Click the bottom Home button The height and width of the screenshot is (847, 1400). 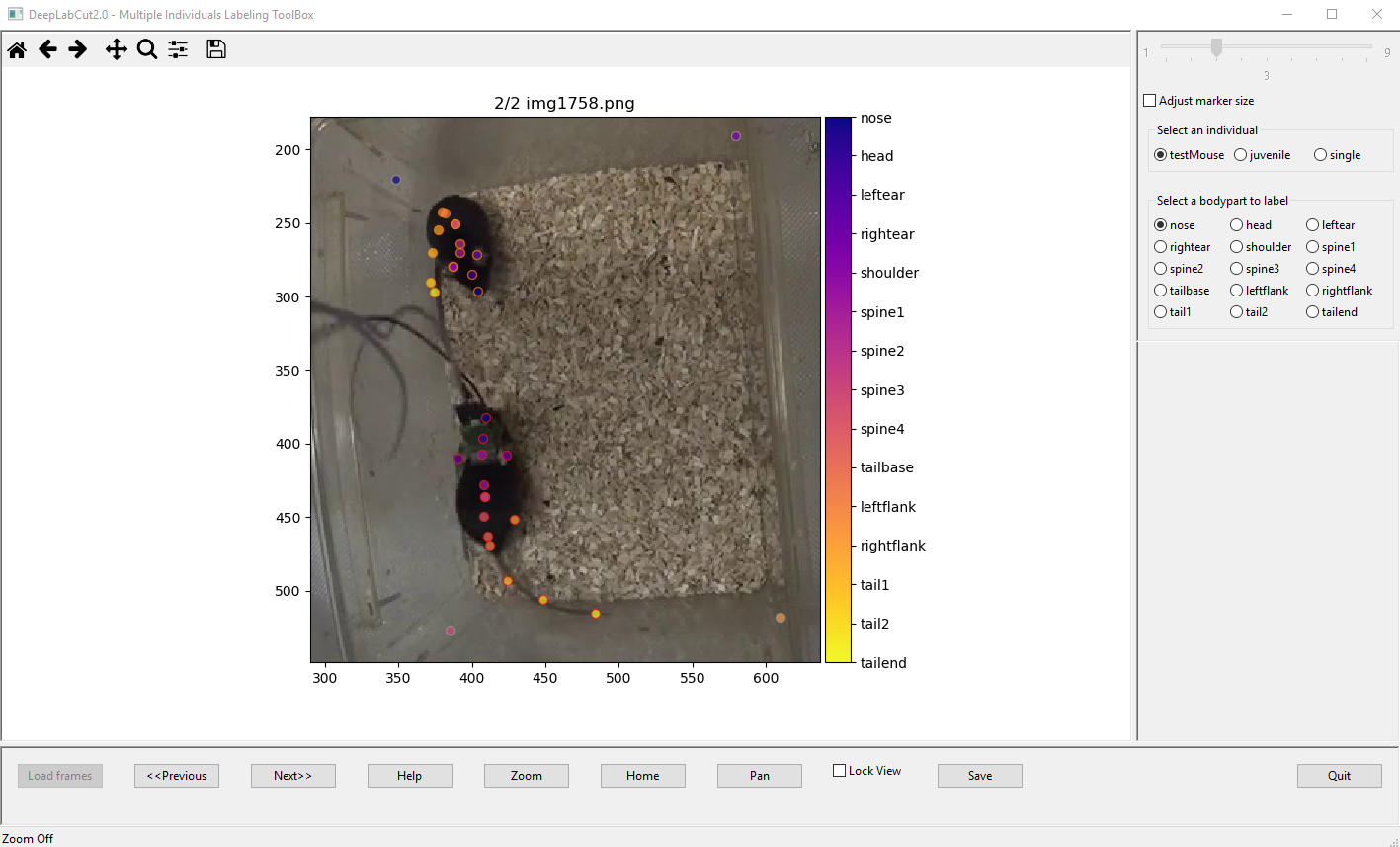pos(643,776)
